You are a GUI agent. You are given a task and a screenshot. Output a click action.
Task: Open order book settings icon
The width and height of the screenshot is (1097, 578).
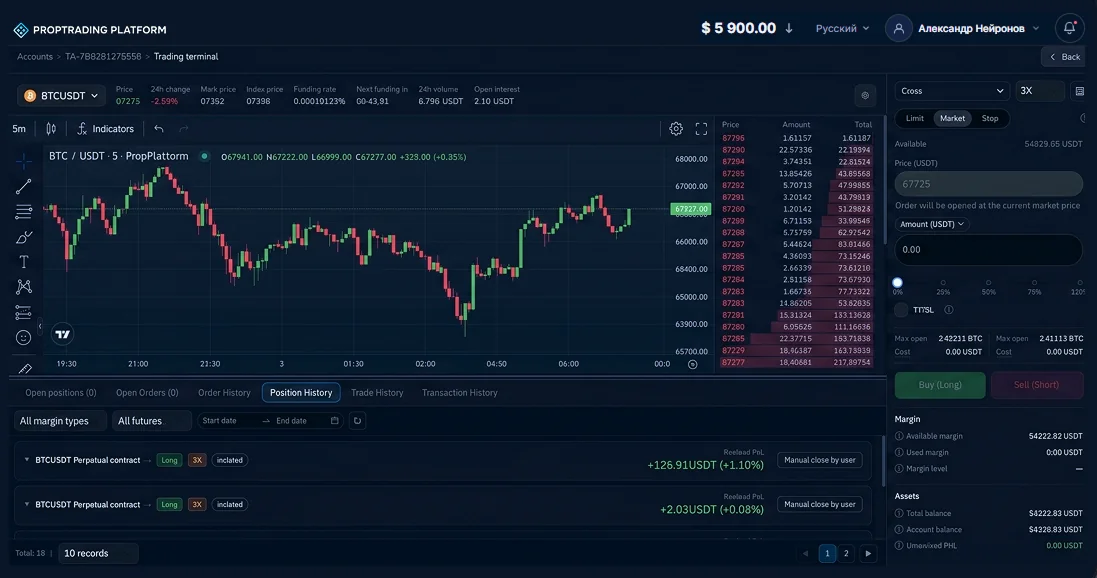(x=865, y=96)
